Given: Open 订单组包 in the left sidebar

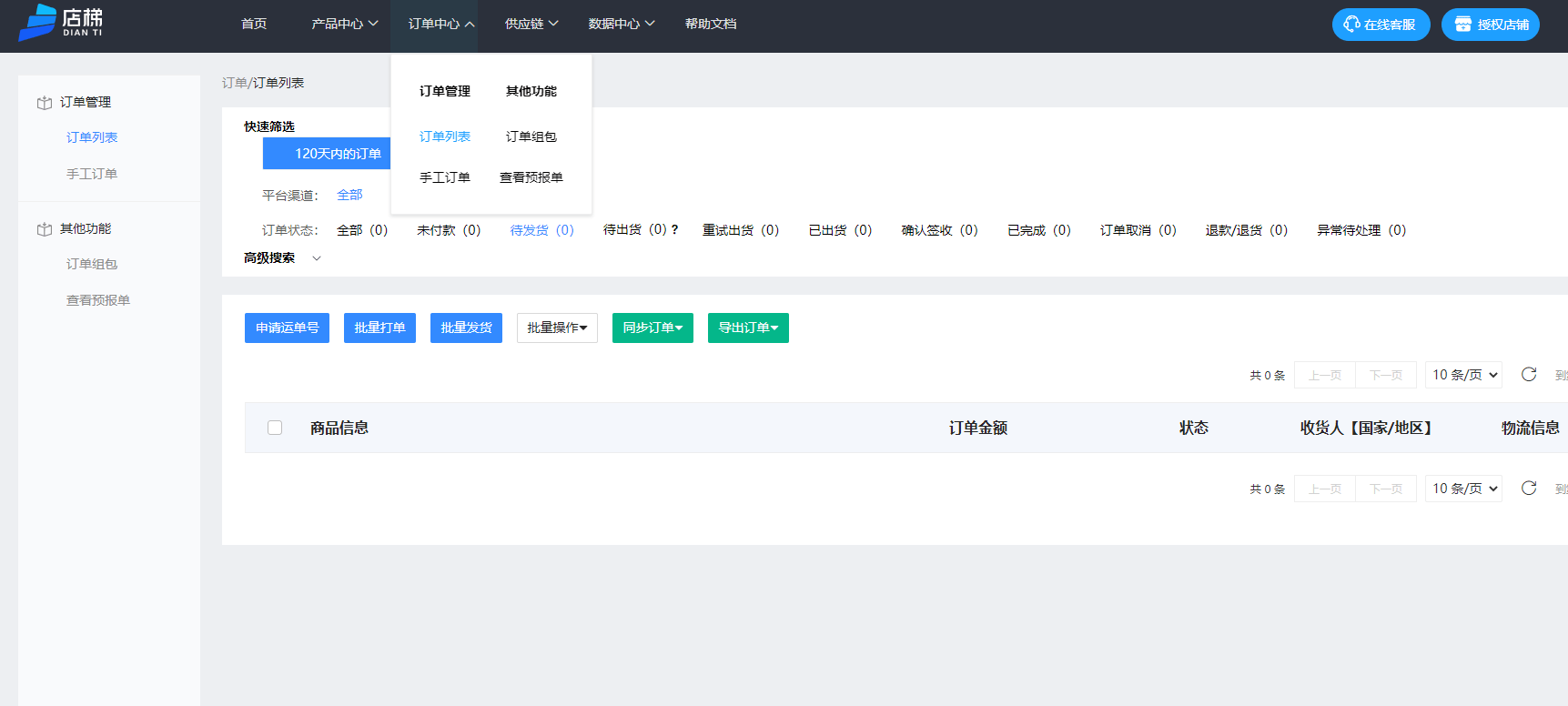Looking at the screenshot, I should 92,264.
